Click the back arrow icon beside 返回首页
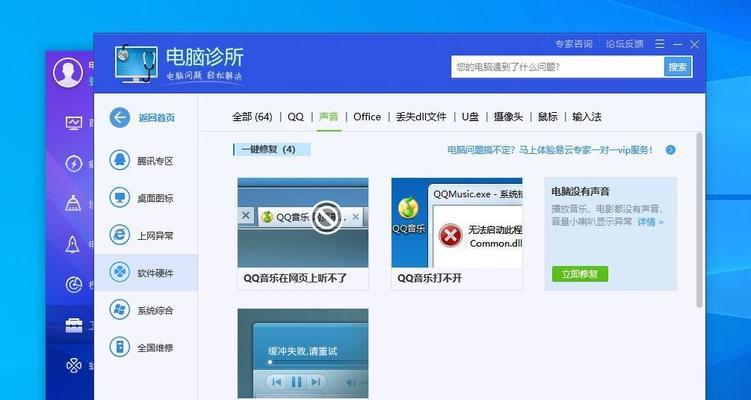Viewport: 751px width, 400px height. click(119, 117)
